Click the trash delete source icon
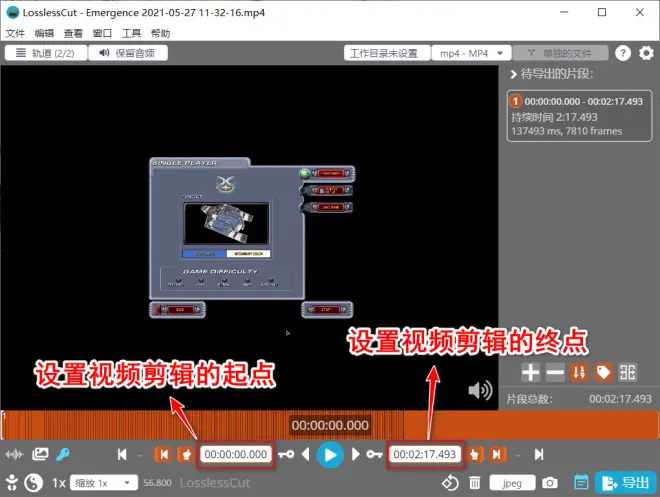The height and width of the screenshot is (497, 660). click(x=475, y=483)
